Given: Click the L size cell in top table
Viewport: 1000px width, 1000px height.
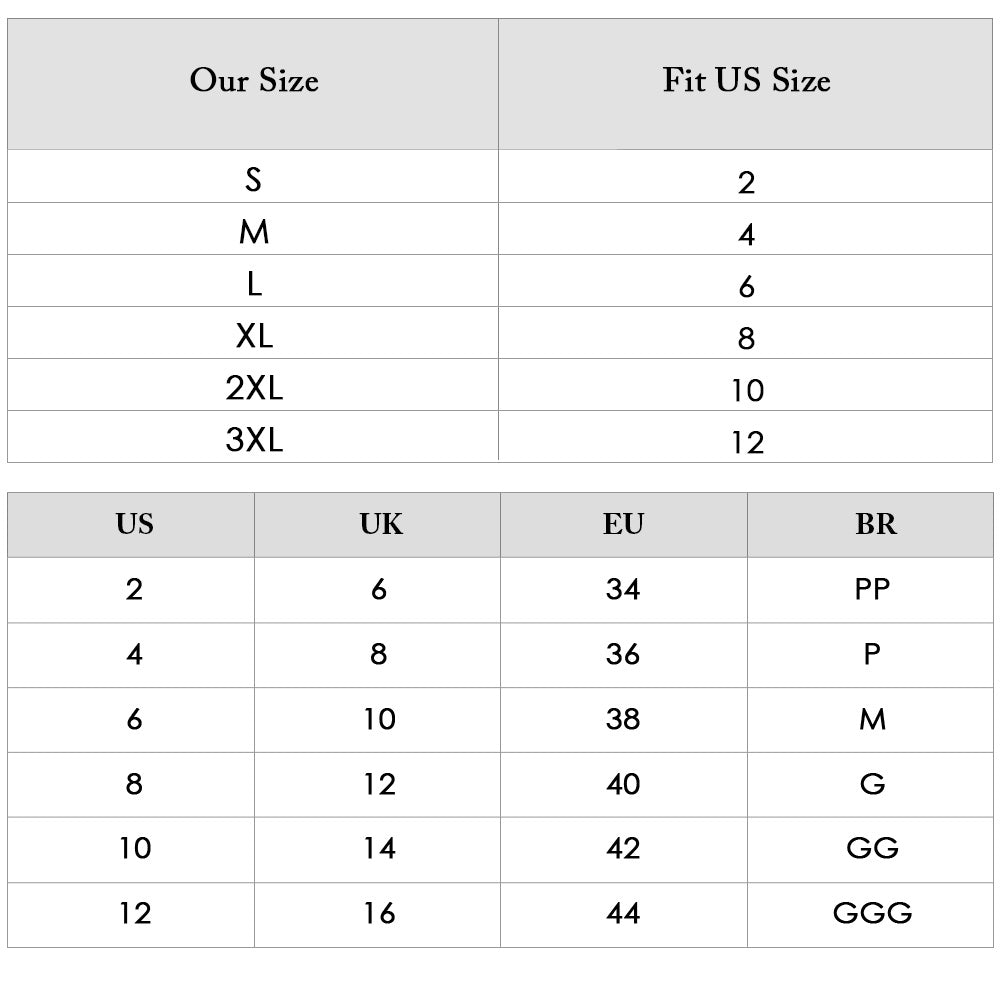Looking at the screenshot, I should pyautogui.click(x=254, y=284).
